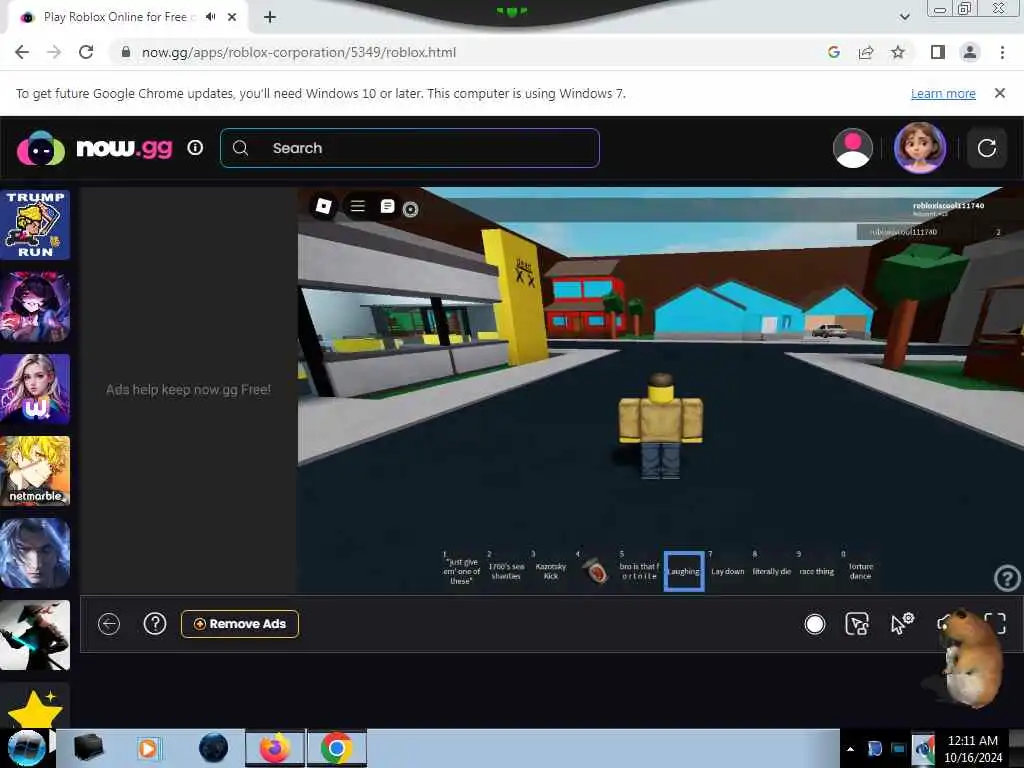The image size is (1024, 768).
Task: Bookmark this page with the star
Action: click(x=898, y=52)
